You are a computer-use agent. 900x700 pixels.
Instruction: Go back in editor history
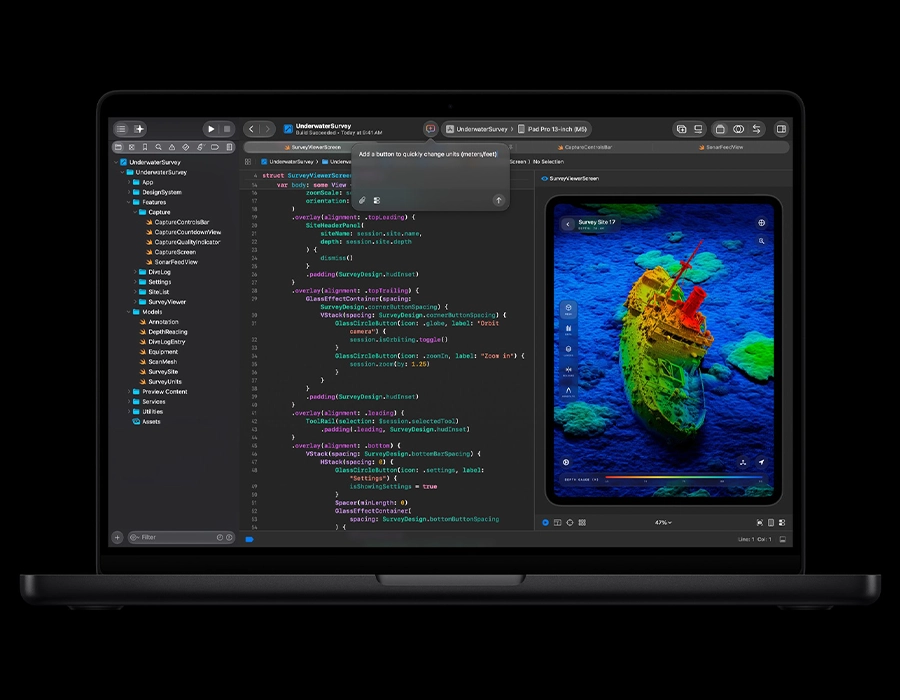251,129
